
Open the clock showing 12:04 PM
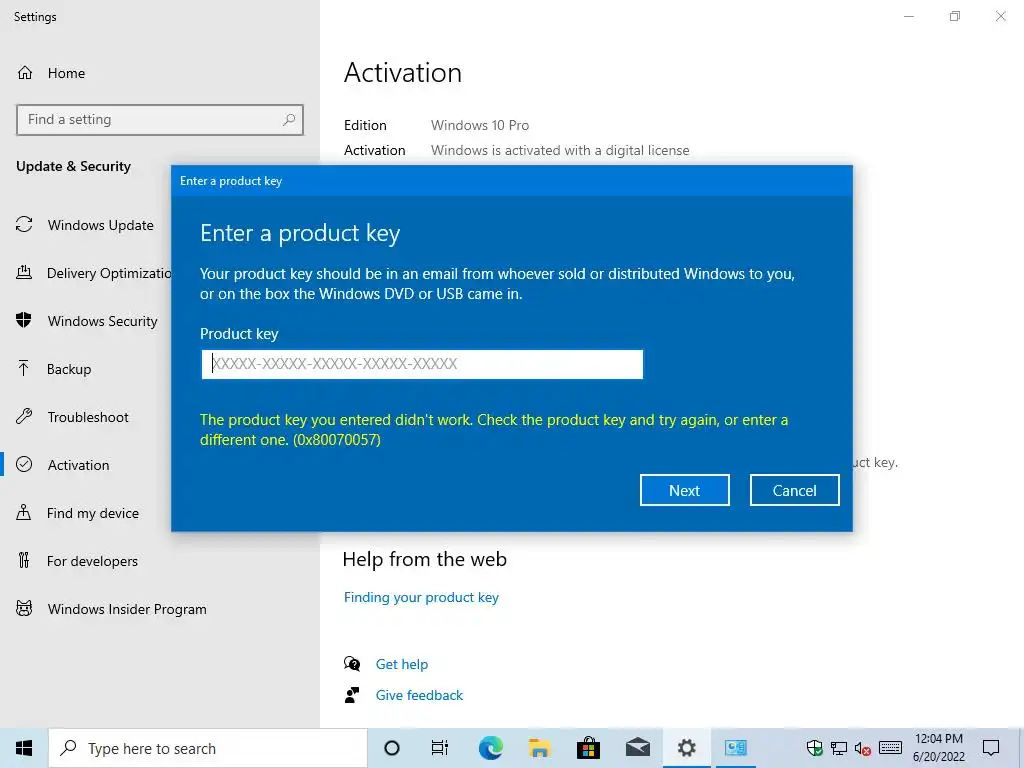click(938, 748)
